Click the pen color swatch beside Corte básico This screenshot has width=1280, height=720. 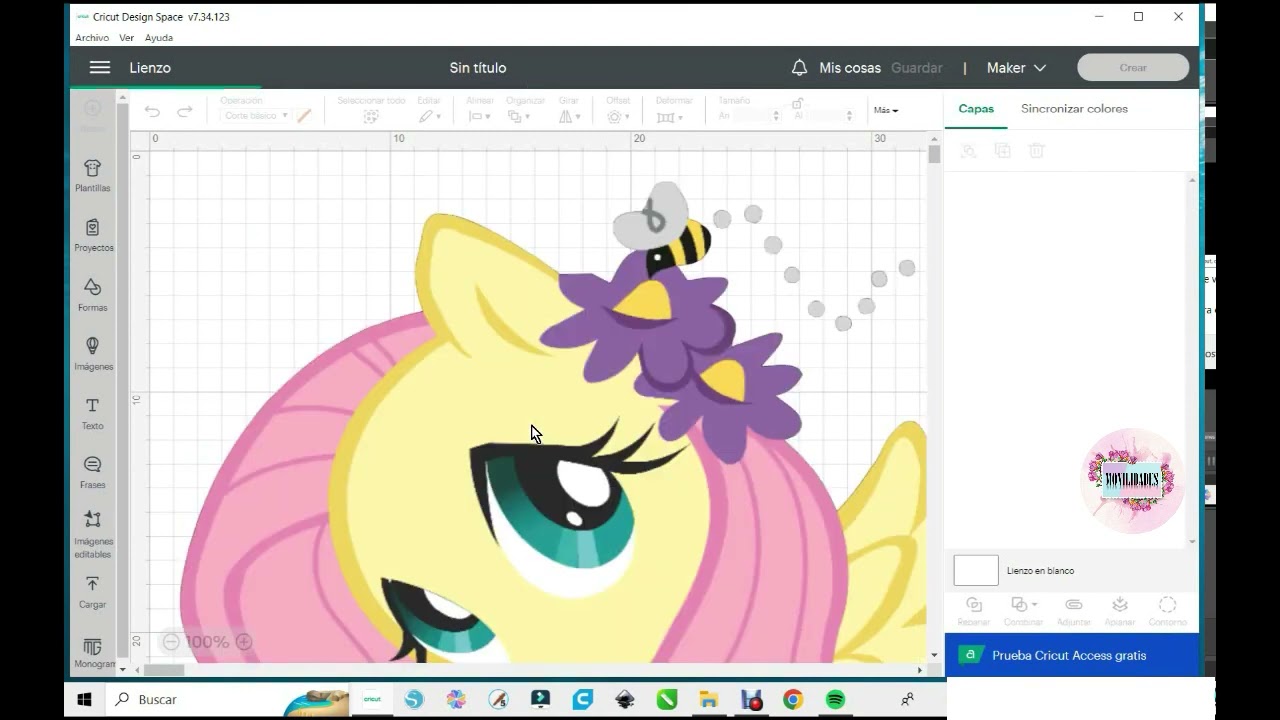[x=304, y=116]
